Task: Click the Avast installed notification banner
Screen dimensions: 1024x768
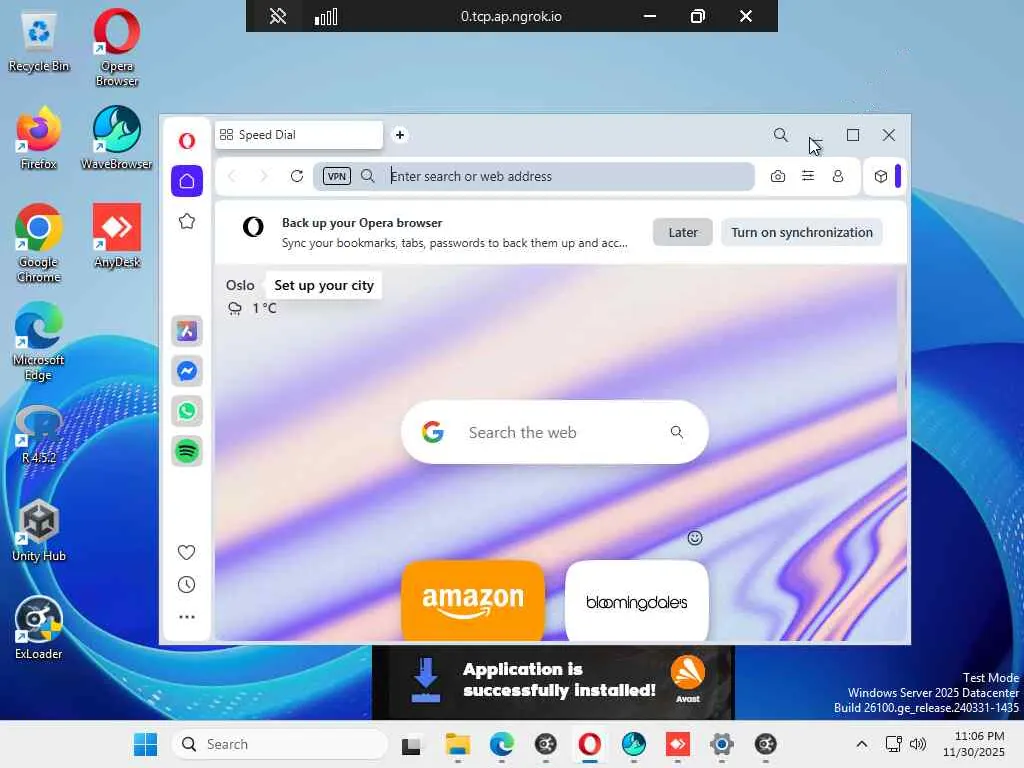Action: pos(553,682)
